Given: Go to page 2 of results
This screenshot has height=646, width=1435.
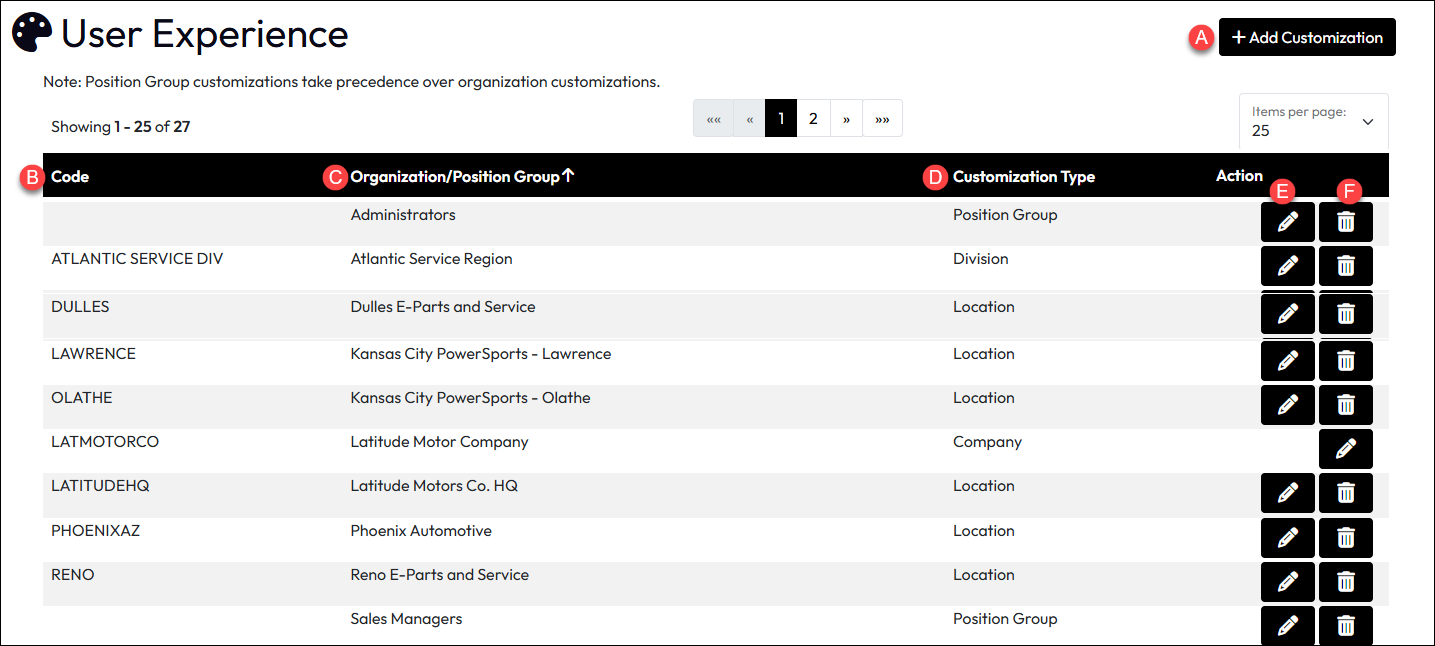Looking at the screenshot, I should click(x=813, y=118).
